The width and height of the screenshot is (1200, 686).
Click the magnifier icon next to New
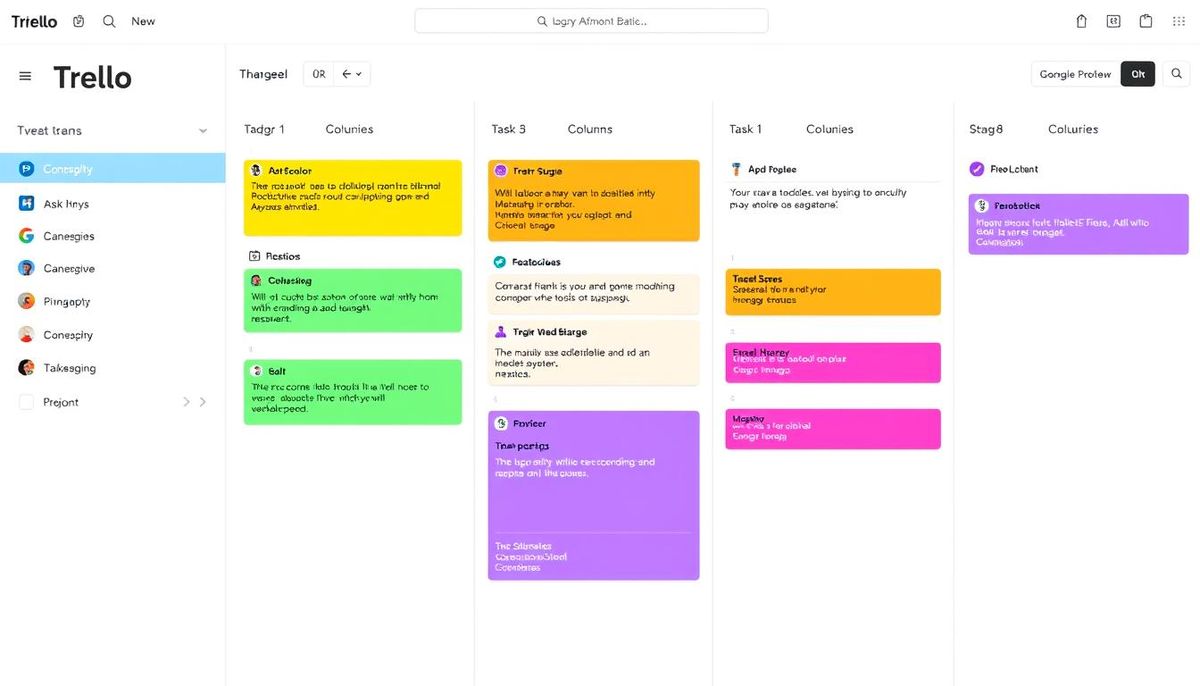tap(109, 21)
